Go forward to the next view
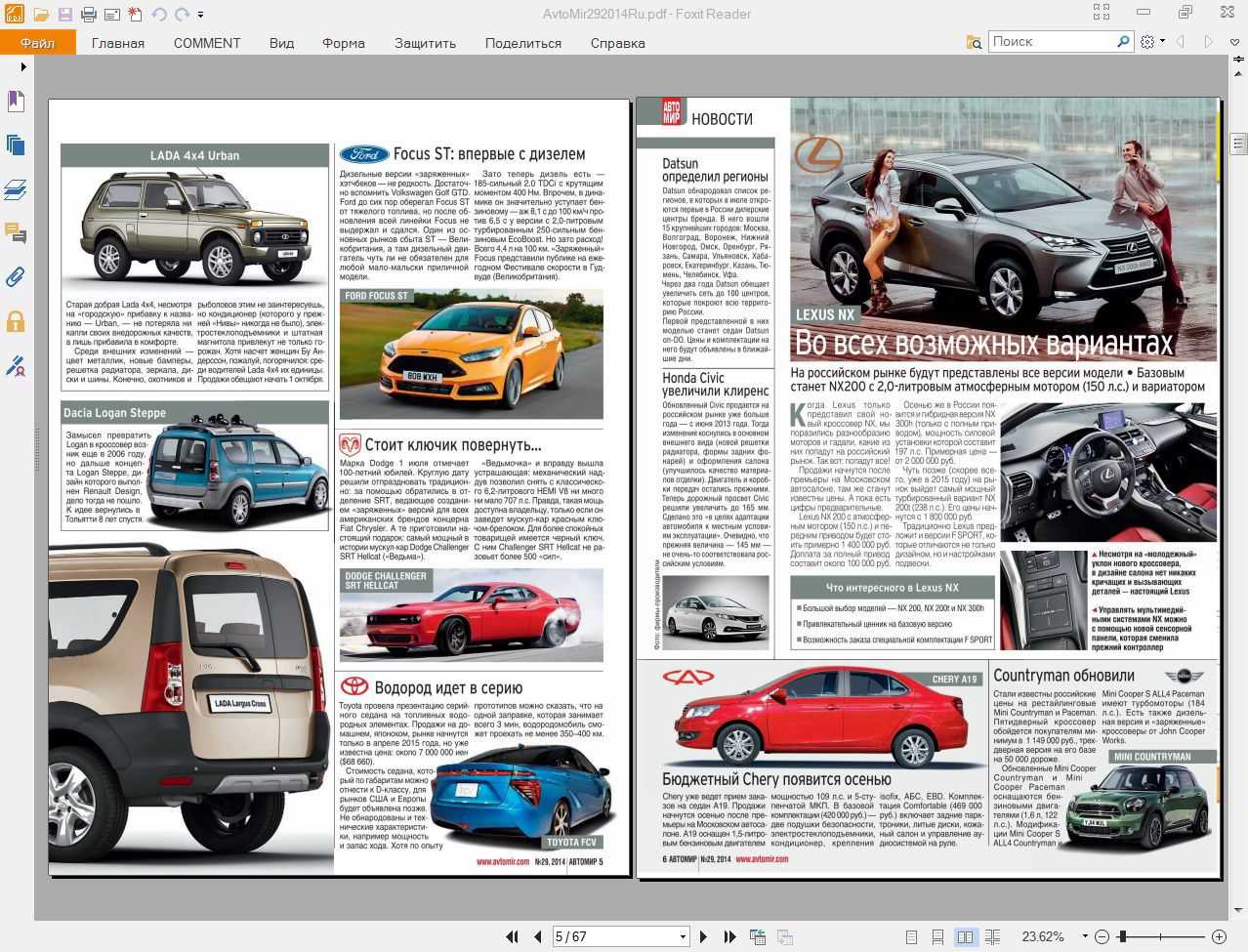The width and height of the screenshot is (1248, 952). point(784,936)
